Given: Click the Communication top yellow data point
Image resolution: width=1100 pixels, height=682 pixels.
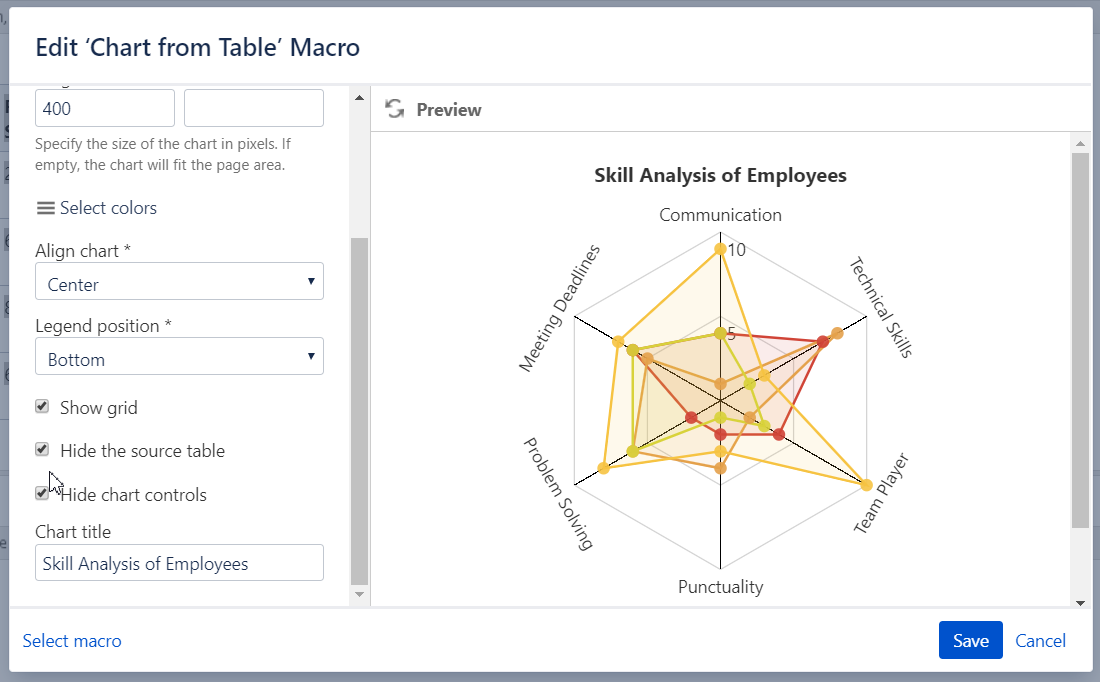Looking at the screenshot, I should tap(720, 248).
